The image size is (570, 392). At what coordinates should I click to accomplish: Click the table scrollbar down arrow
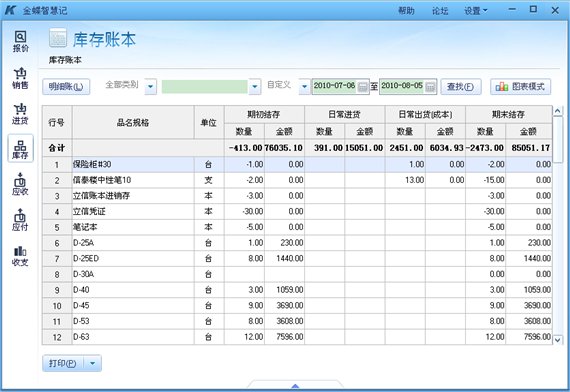[558, 340]
